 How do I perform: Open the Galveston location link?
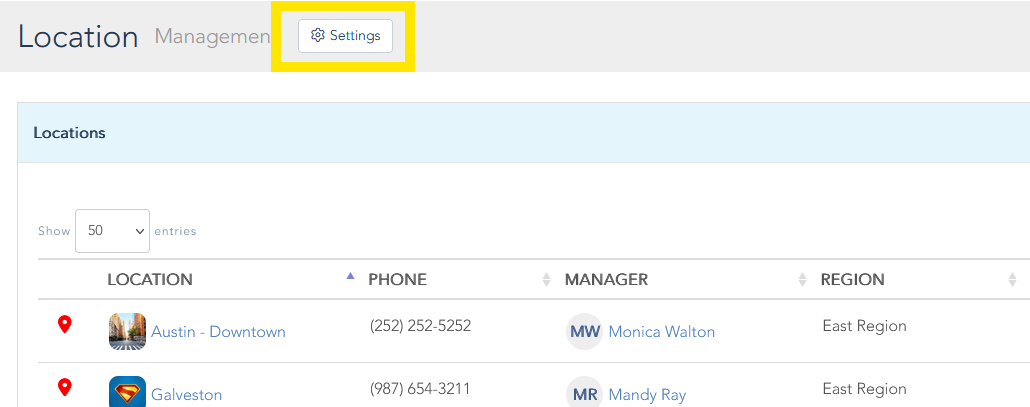click(x=186, y=395)
